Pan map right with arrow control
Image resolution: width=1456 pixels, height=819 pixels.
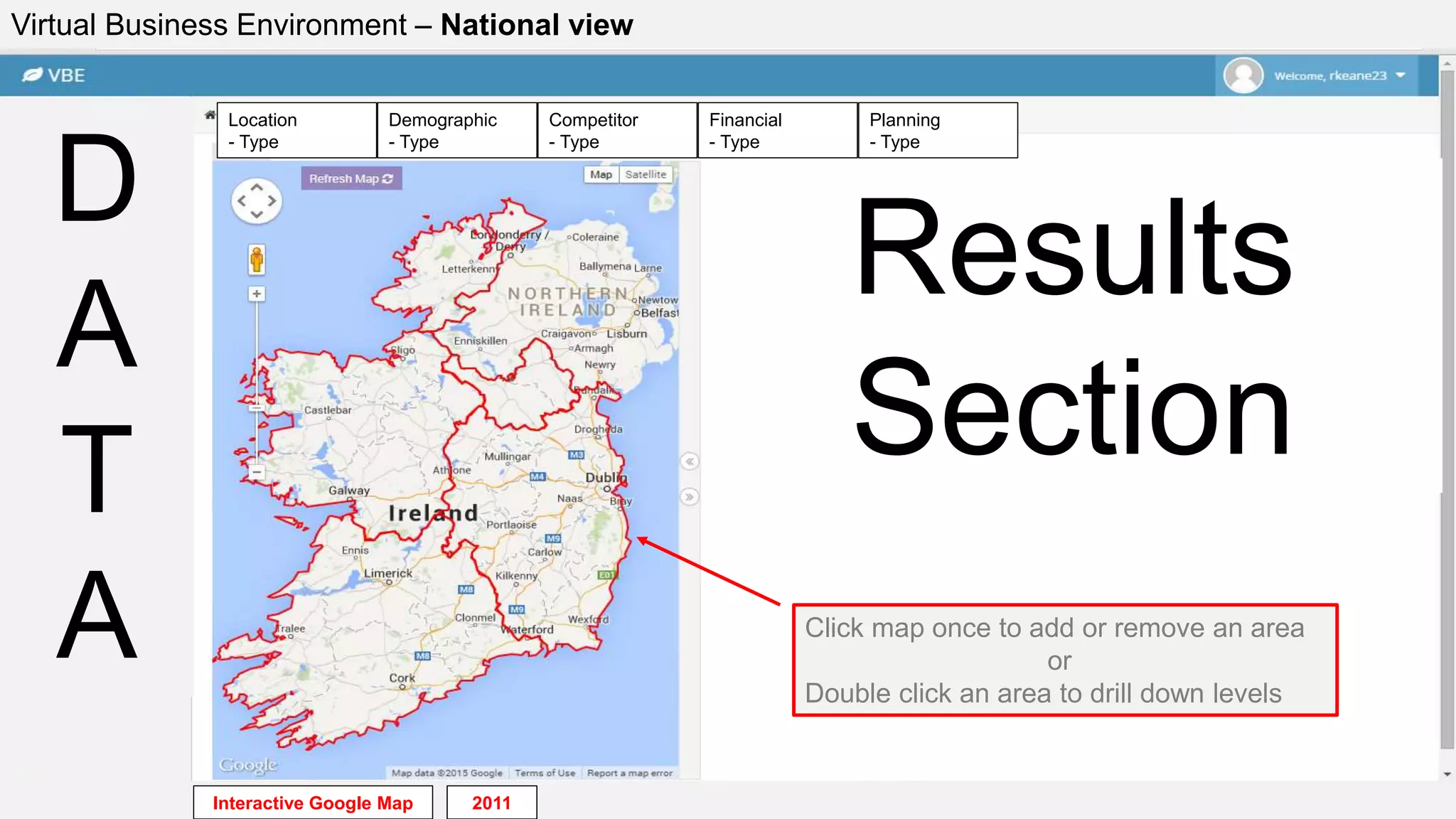[x=272, y=201]
